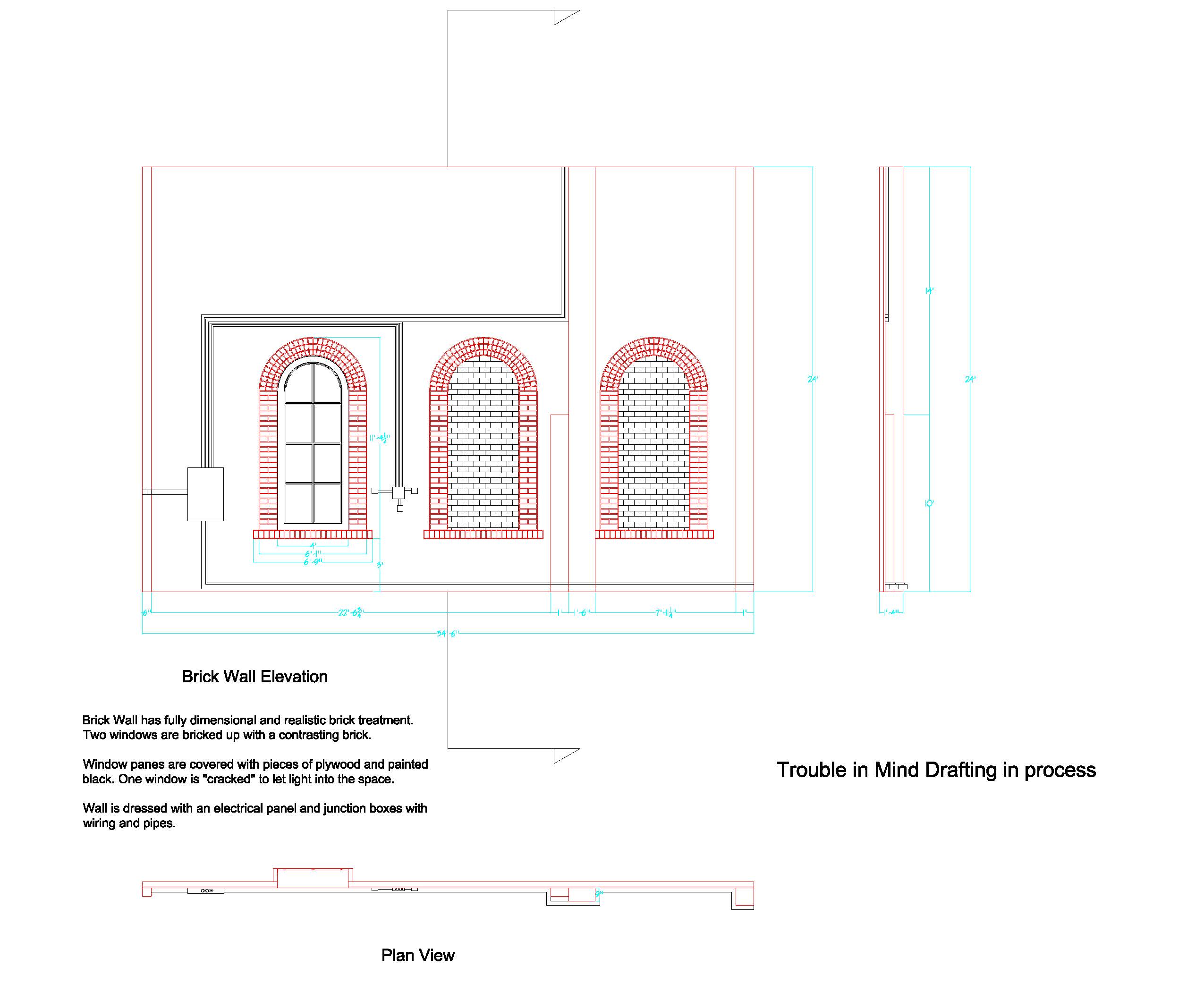Viewport: 1204px width, 984px height.
Task: Select the middle bricked-up arched window
Action: pos(483,442)
